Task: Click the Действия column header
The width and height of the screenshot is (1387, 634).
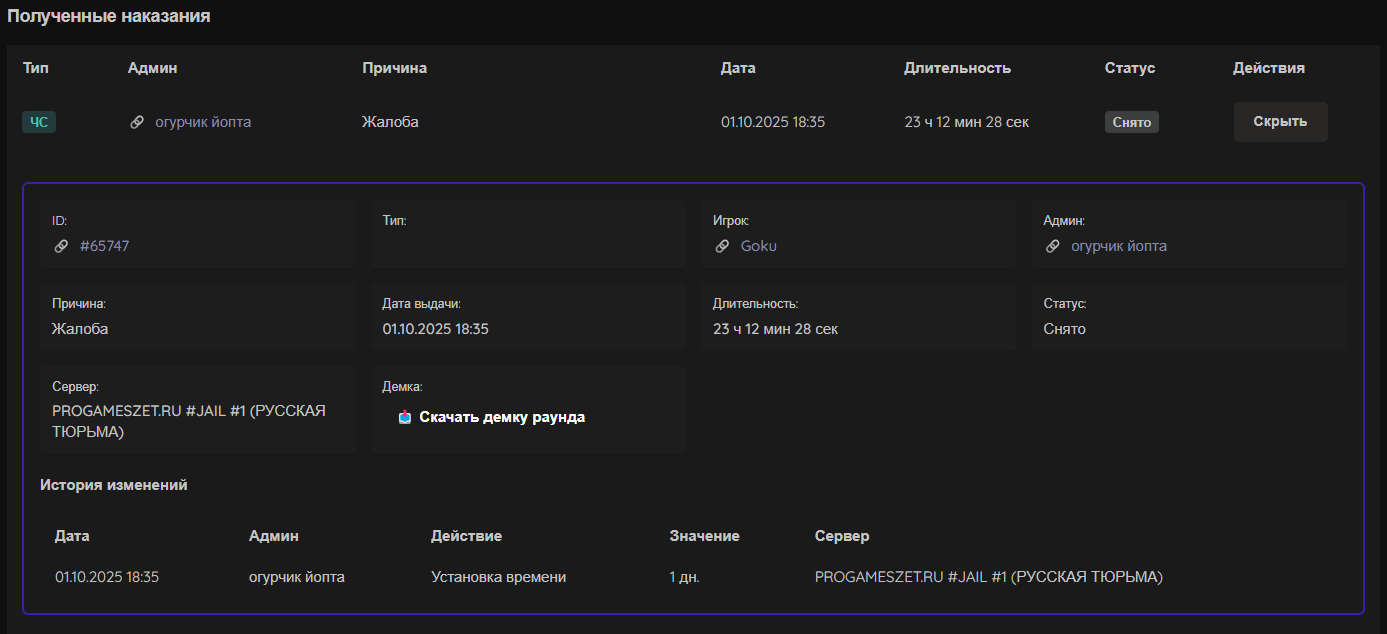Action: click(x=1268, y=68)
